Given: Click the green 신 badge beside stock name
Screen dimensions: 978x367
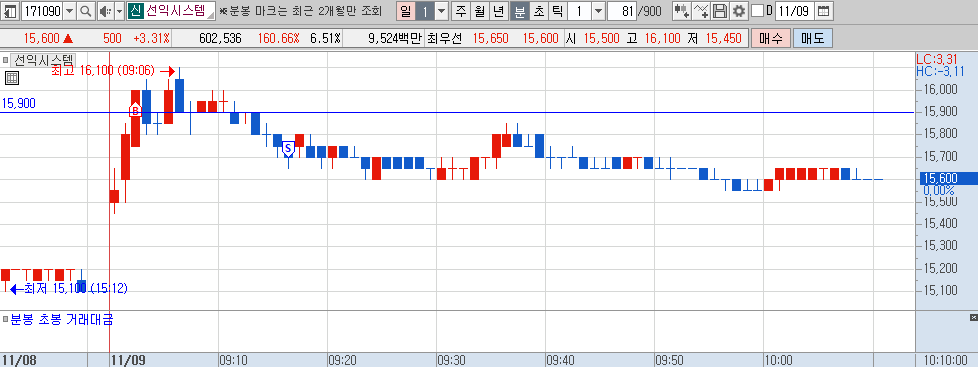Looking at the screenshot, I should pyautogui.click(x=135, y=11).
